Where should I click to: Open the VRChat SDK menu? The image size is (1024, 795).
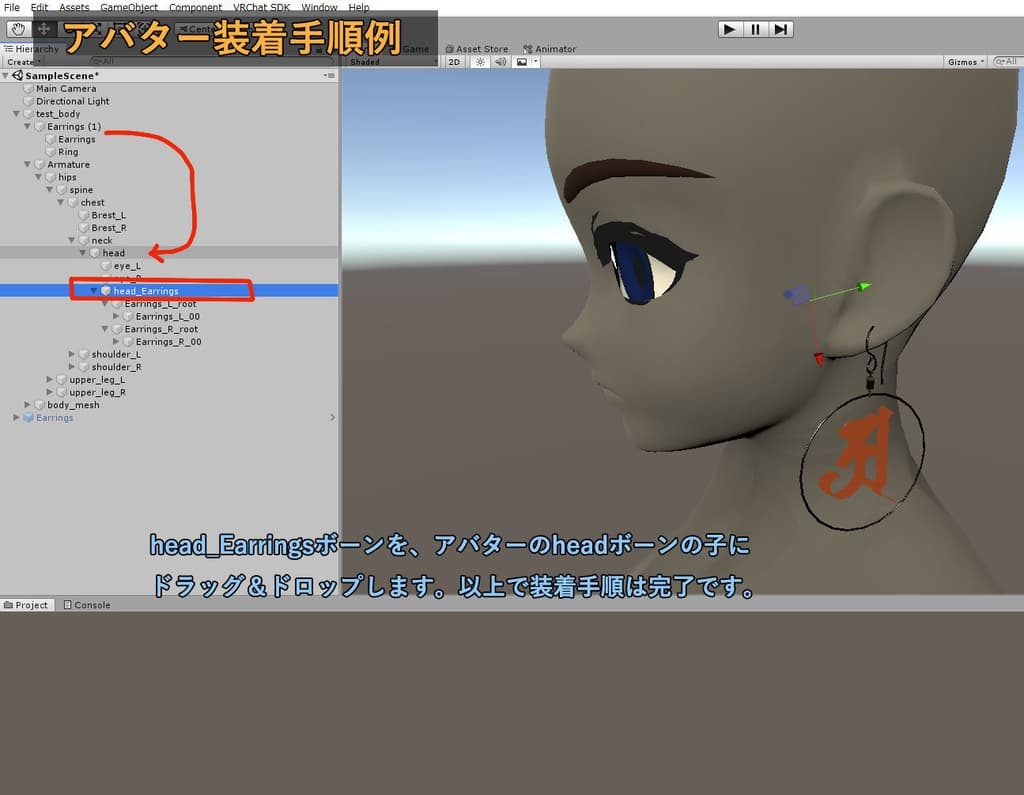pyautogui.click(x=260, y=7)
